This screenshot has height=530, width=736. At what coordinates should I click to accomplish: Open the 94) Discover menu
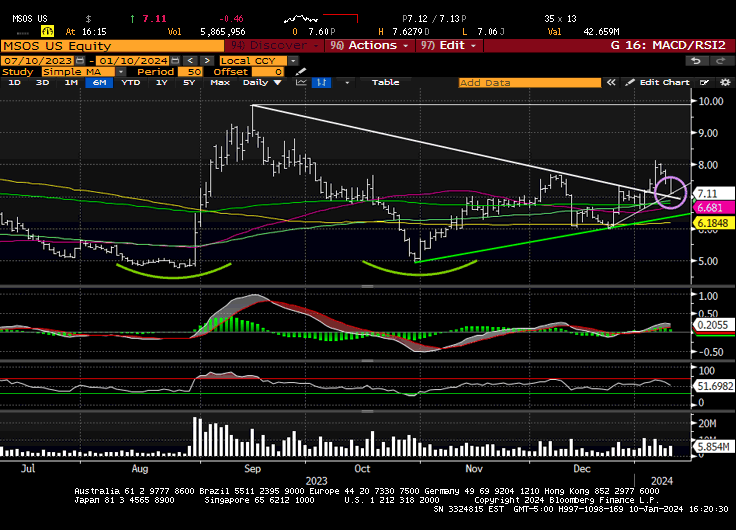(274, 46)
